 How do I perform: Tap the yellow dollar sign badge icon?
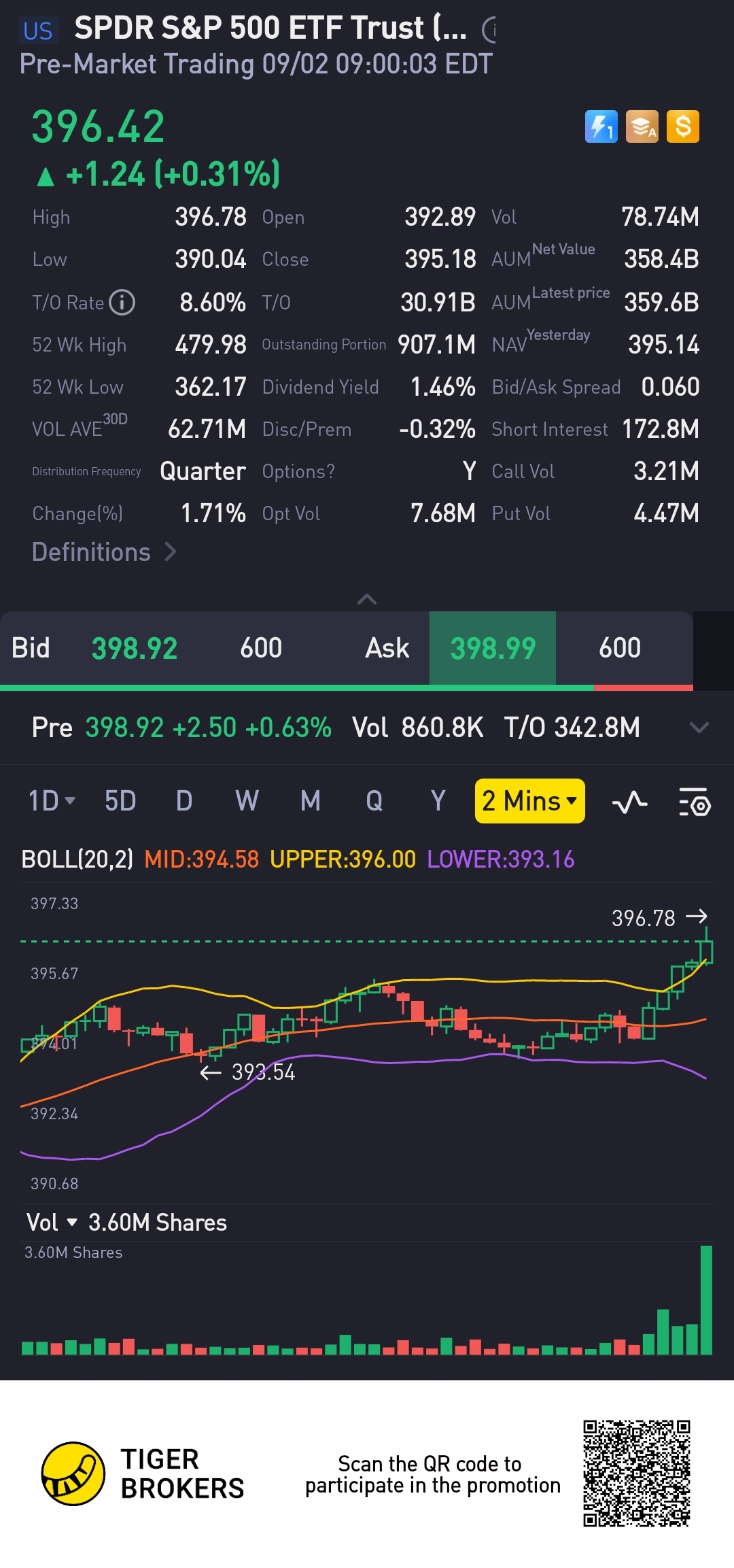point(683,126)
